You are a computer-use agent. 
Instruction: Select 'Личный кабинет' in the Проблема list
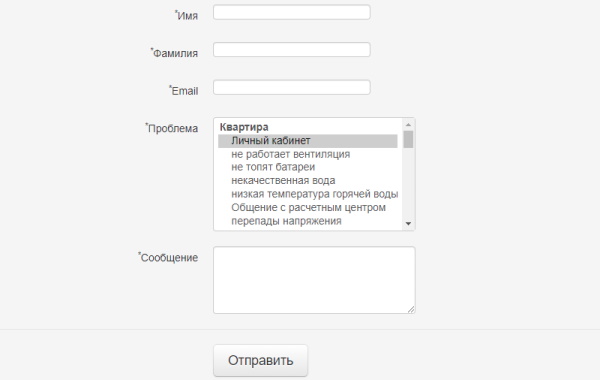pyautogui.click(x=308, y=141)
